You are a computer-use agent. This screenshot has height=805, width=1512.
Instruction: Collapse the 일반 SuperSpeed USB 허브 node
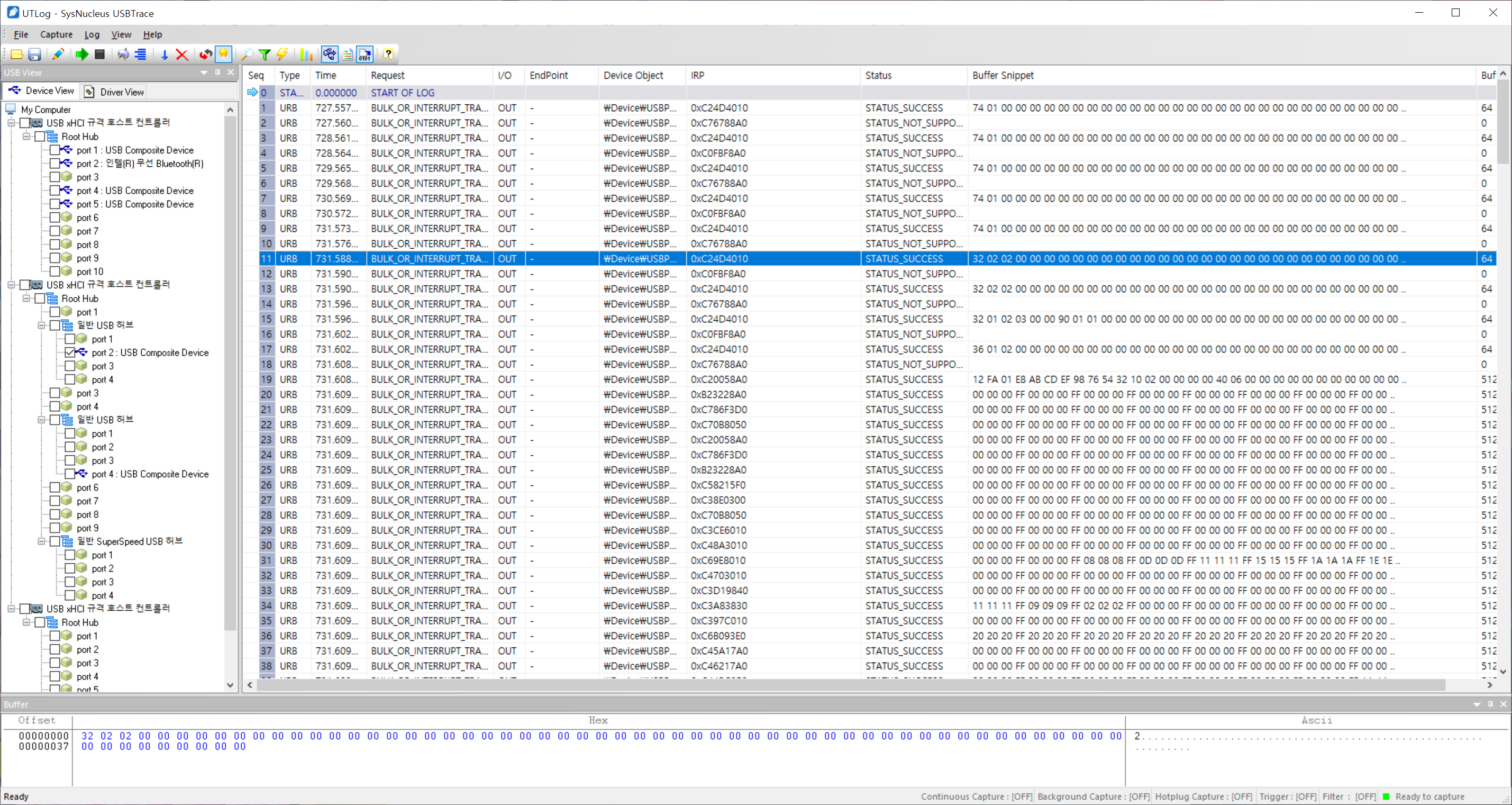point(41,541)
